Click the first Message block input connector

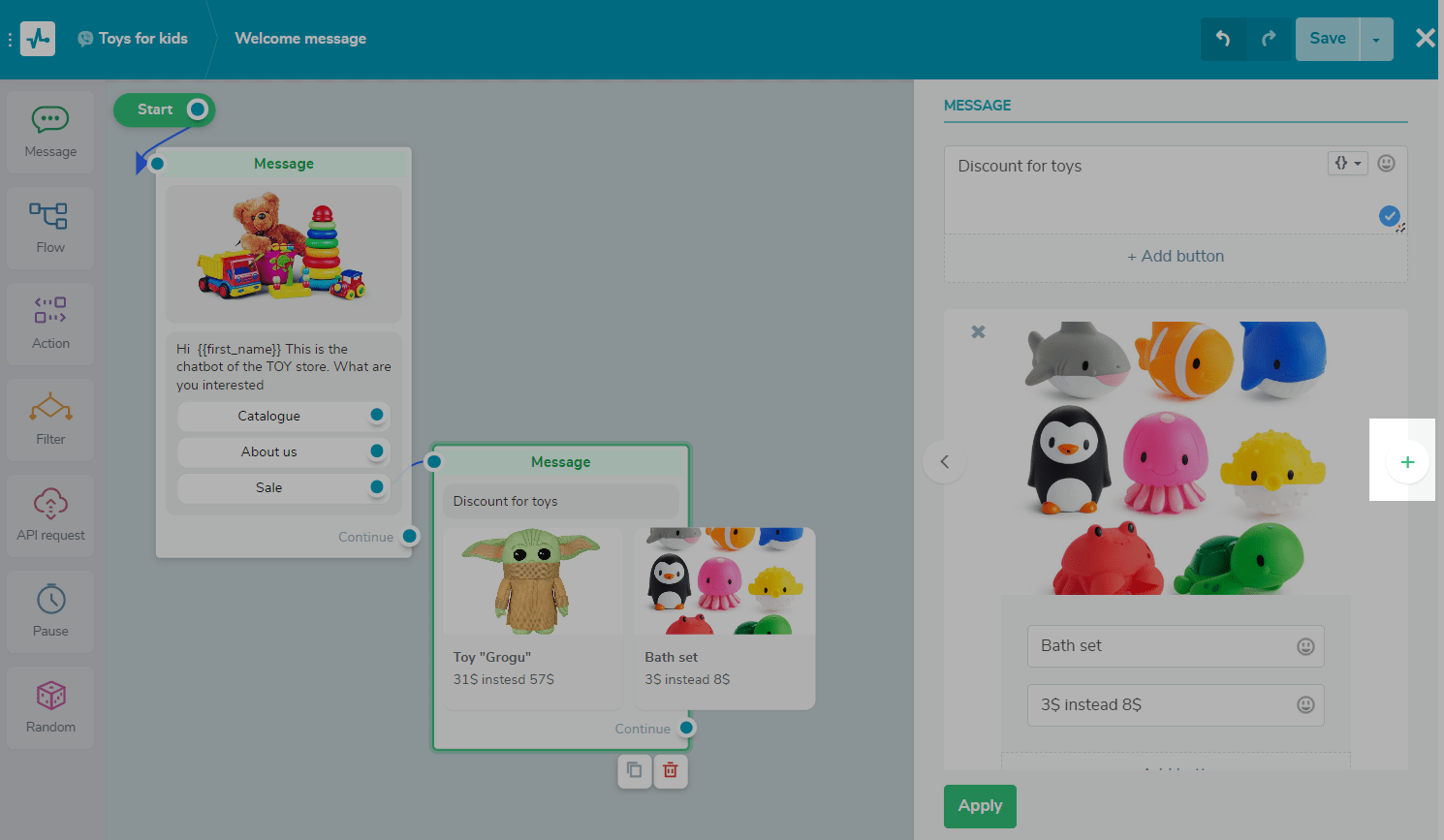point(157,164)
